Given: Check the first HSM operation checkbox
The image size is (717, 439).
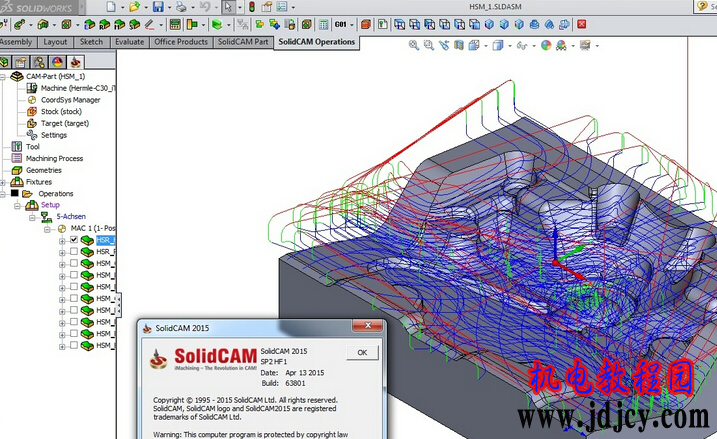Looking at the screenshot, I should click(x=74, y=263).
